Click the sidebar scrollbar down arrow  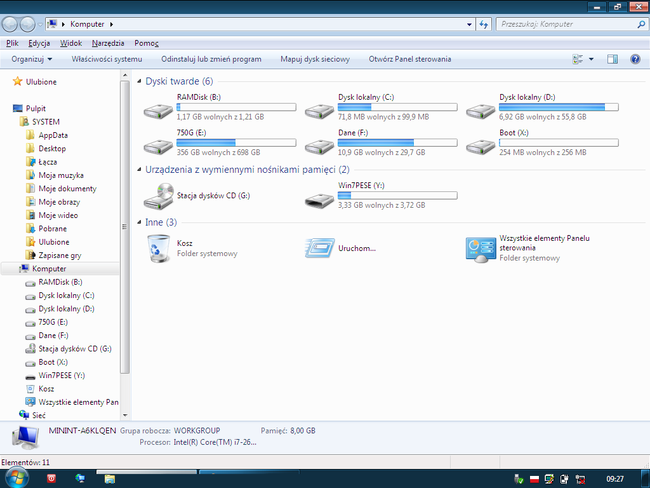pyautogui.click(x=125, y=415)
